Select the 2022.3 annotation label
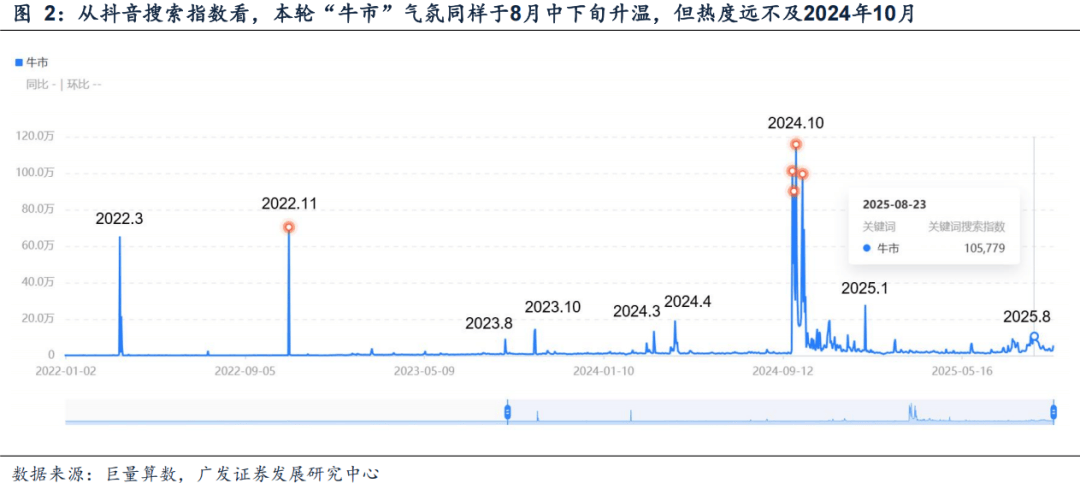This screenshot has width=1080, height=483. pos(119,218)
